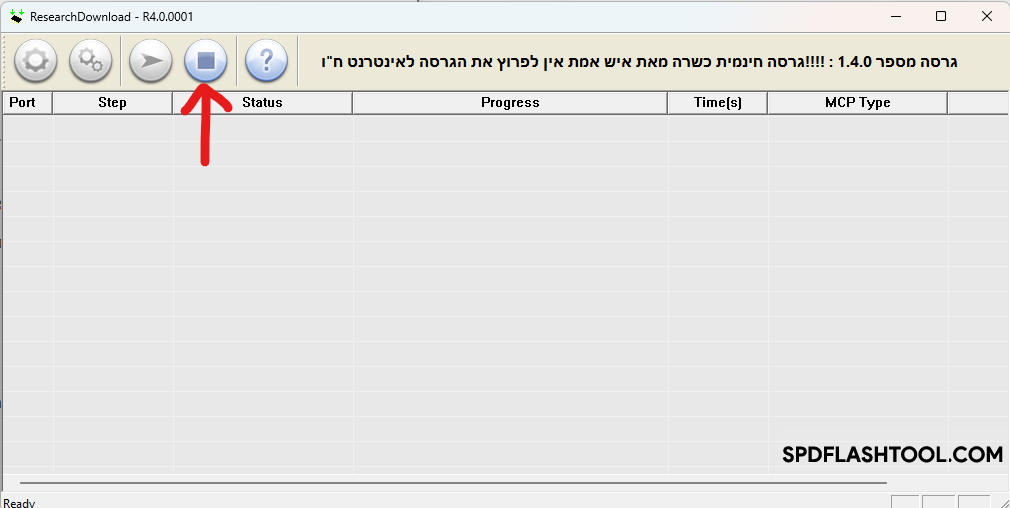Click the Ready status bar text
The height and width of the screenshot is (508, 1010).
(20, 502)
